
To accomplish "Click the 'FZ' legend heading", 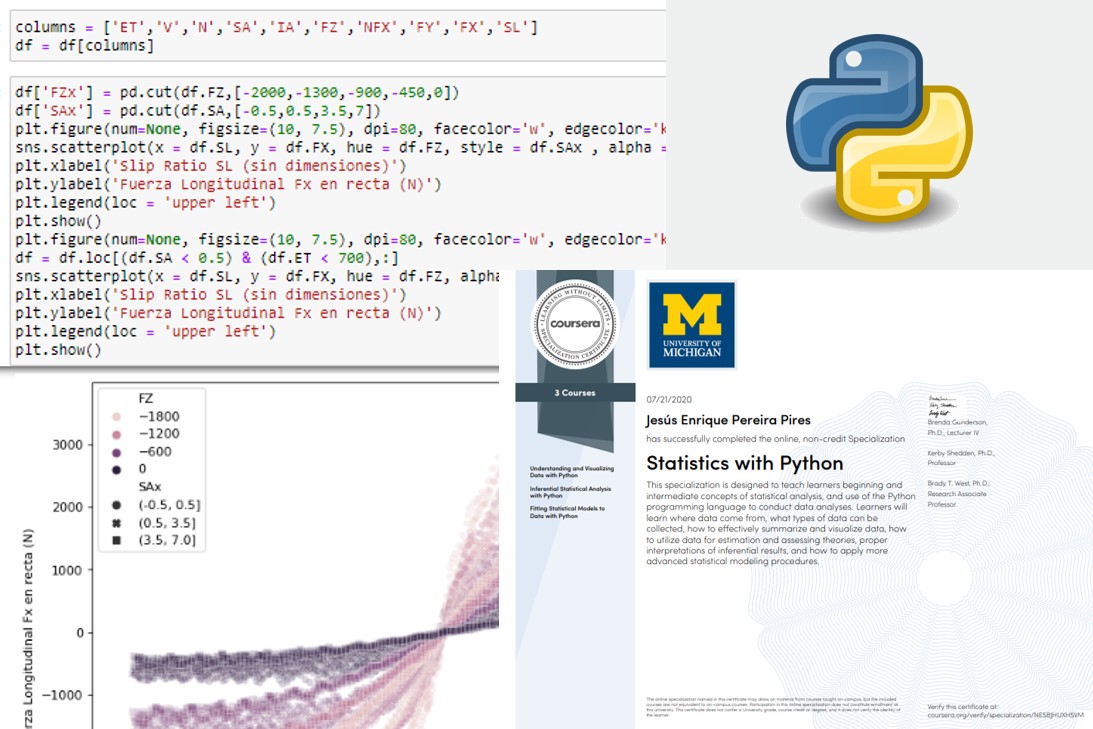I will (146, 399).
